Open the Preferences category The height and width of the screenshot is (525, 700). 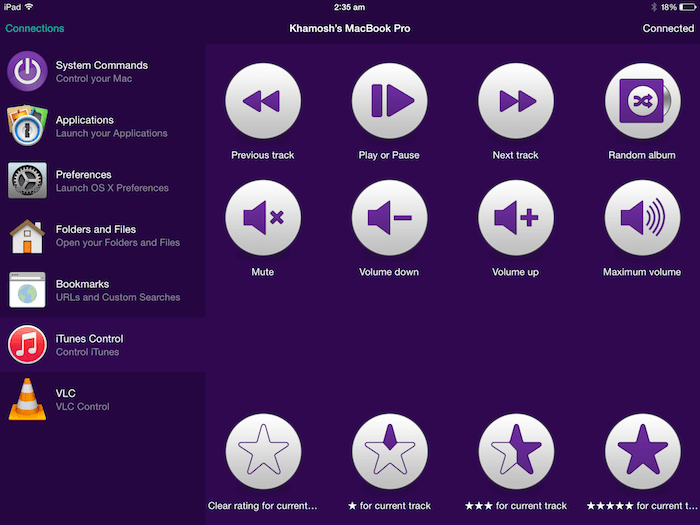(x=102, y=181)
